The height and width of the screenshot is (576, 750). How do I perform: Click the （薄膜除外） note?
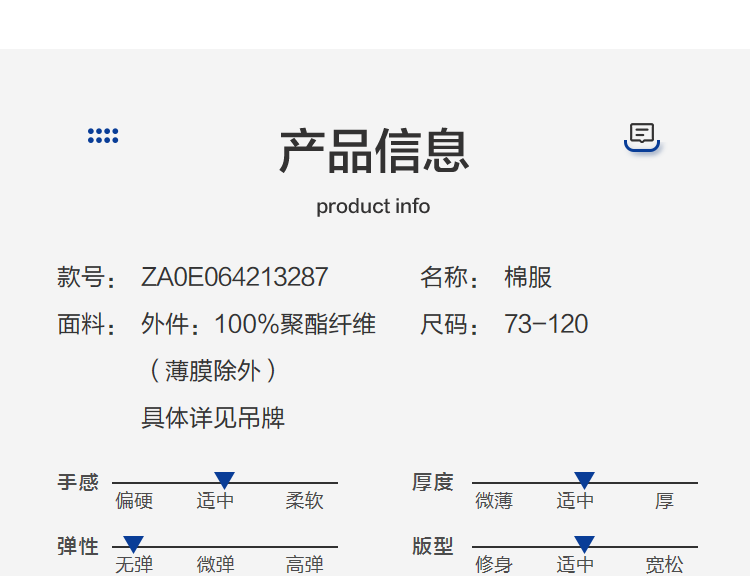click(212, 371)
